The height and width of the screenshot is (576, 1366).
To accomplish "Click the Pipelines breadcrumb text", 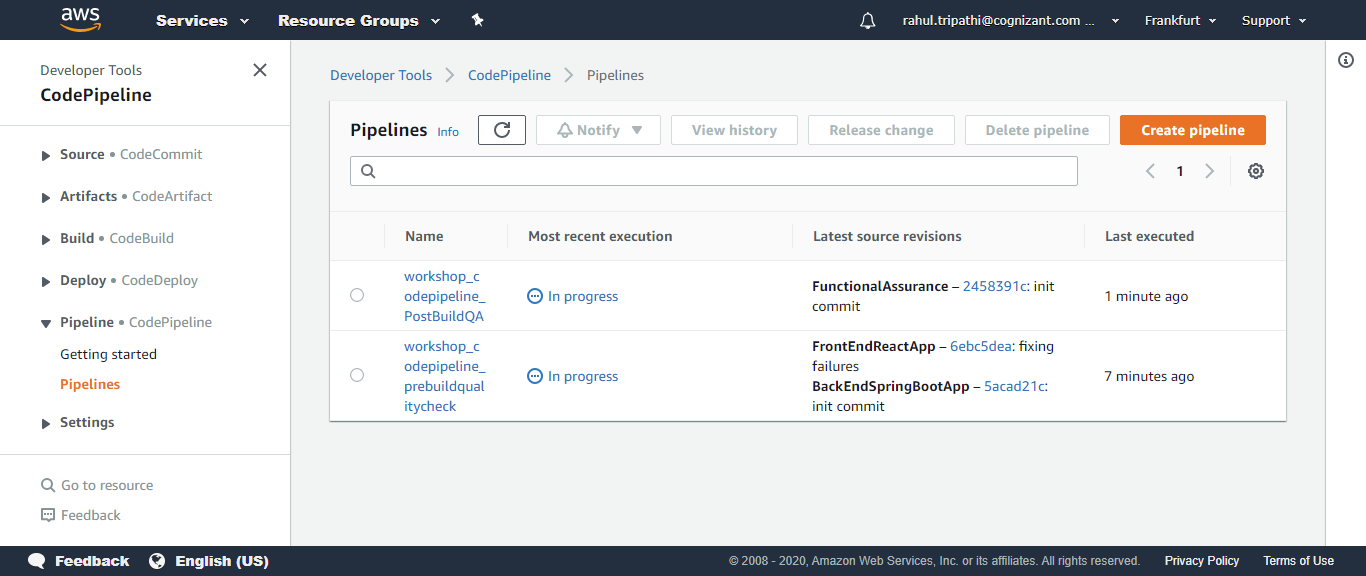I will click(615, 75).
